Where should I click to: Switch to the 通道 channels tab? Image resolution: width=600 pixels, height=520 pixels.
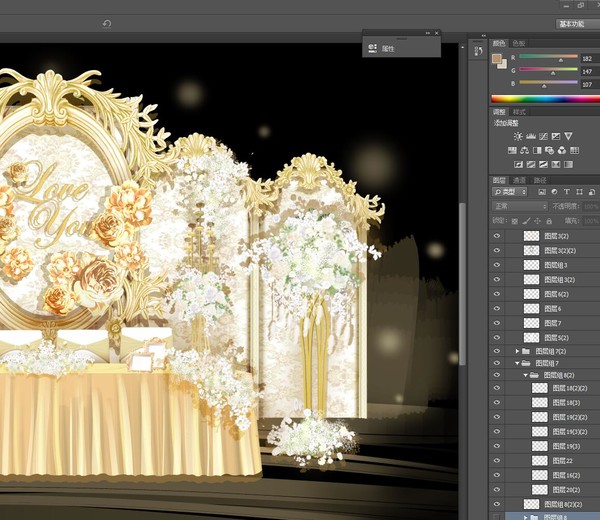519,180
